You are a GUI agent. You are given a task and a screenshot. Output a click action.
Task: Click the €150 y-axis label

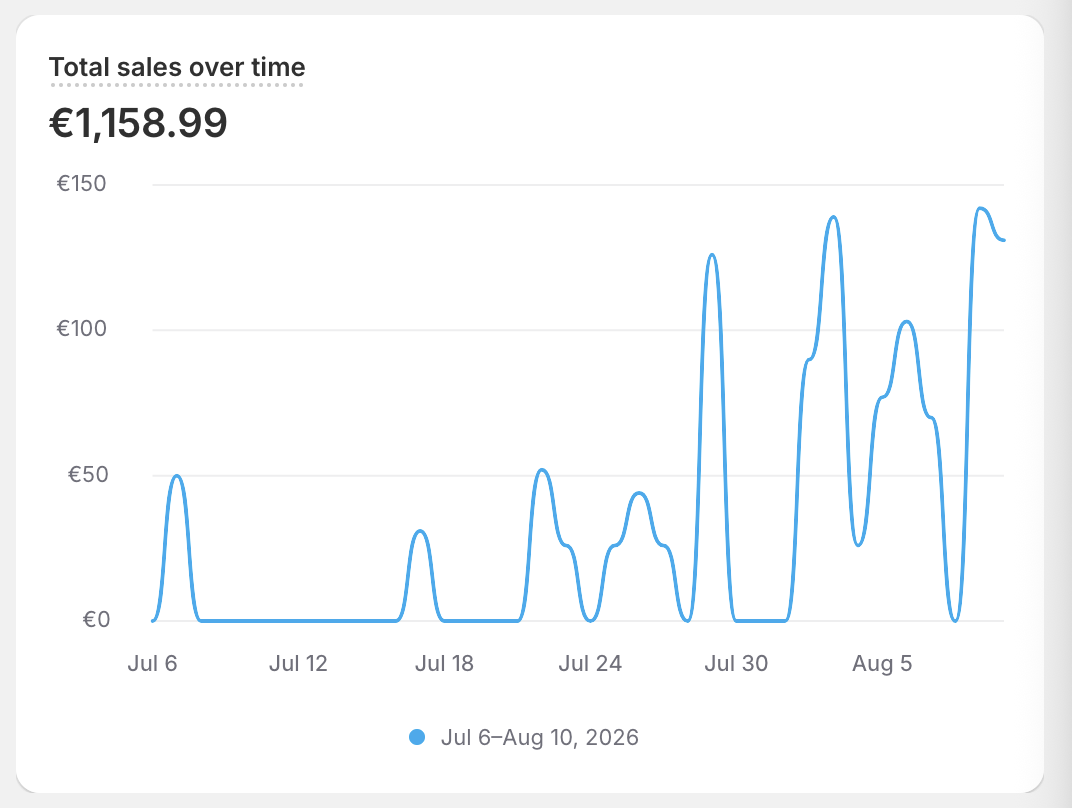click(81, 183)
